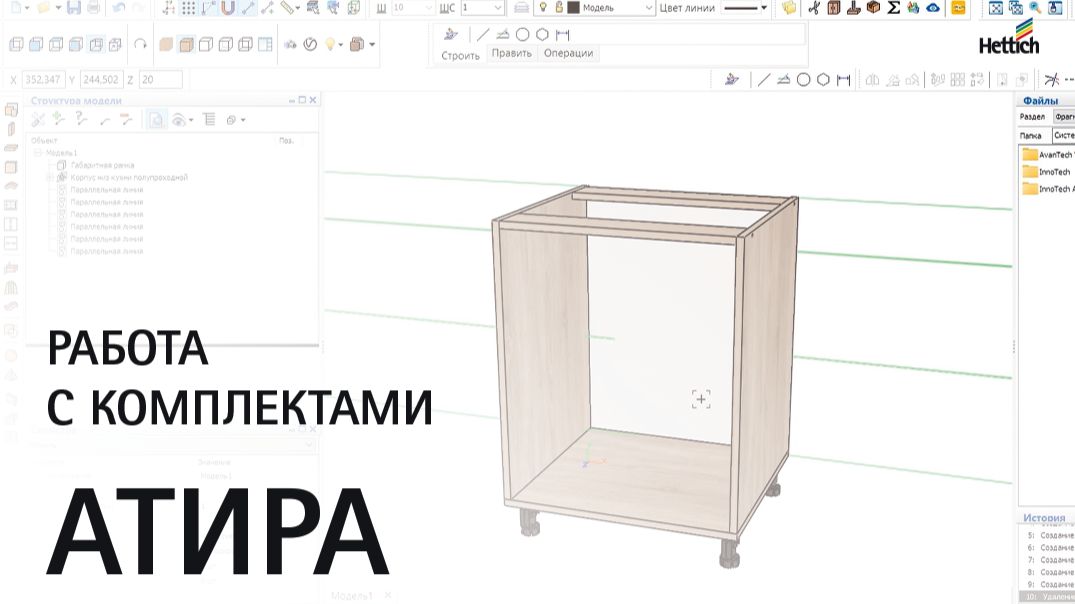Click the orange-yellow toolbar button
This screenshot has height=604, width=1075.
click(958, 8)
